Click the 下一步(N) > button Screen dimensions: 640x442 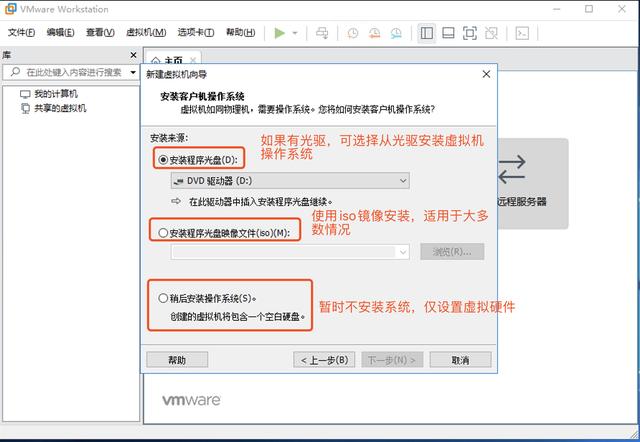click(392, 360)
